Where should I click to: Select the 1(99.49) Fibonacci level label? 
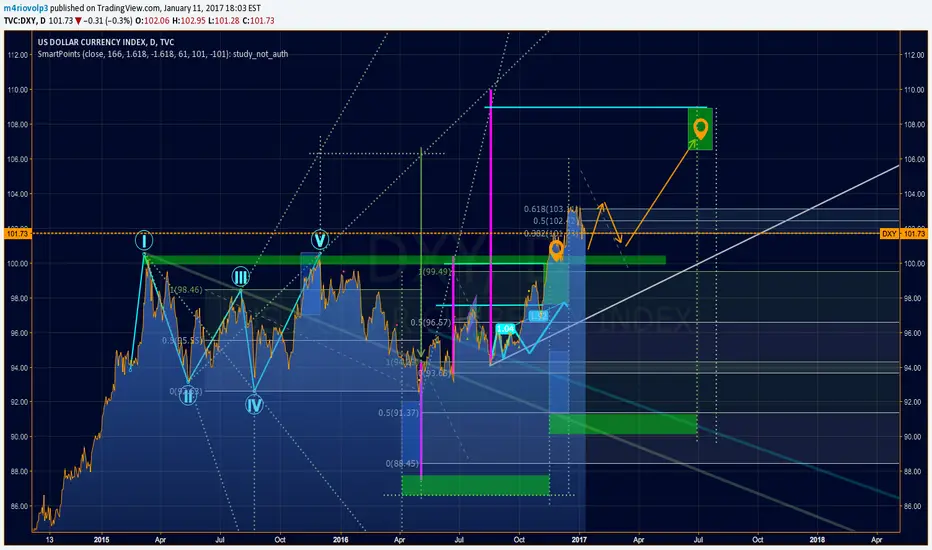coord(434,272)
